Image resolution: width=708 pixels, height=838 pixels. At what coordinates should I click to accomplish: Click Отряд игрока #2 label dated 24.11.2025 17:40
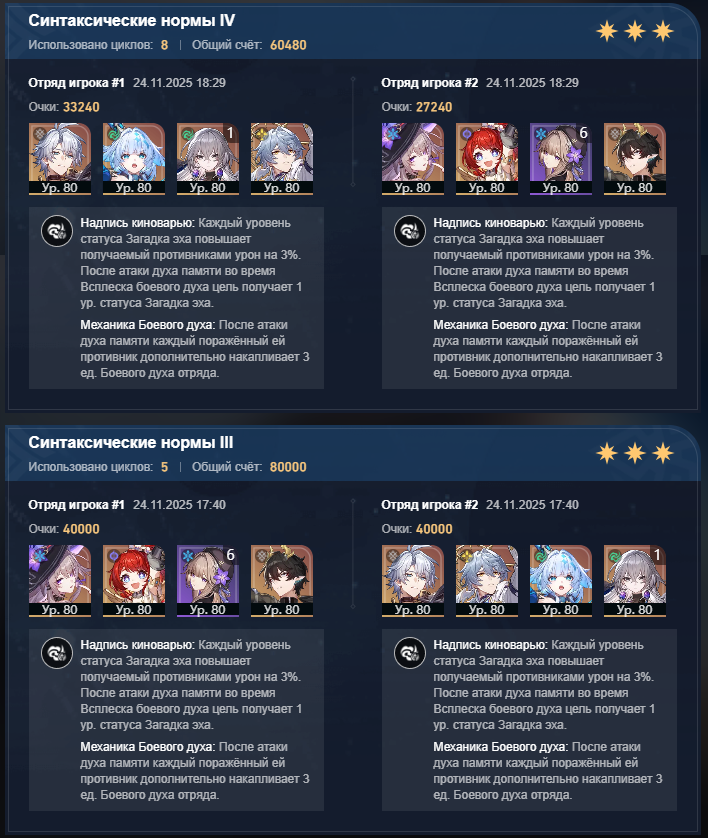(430, 505)
